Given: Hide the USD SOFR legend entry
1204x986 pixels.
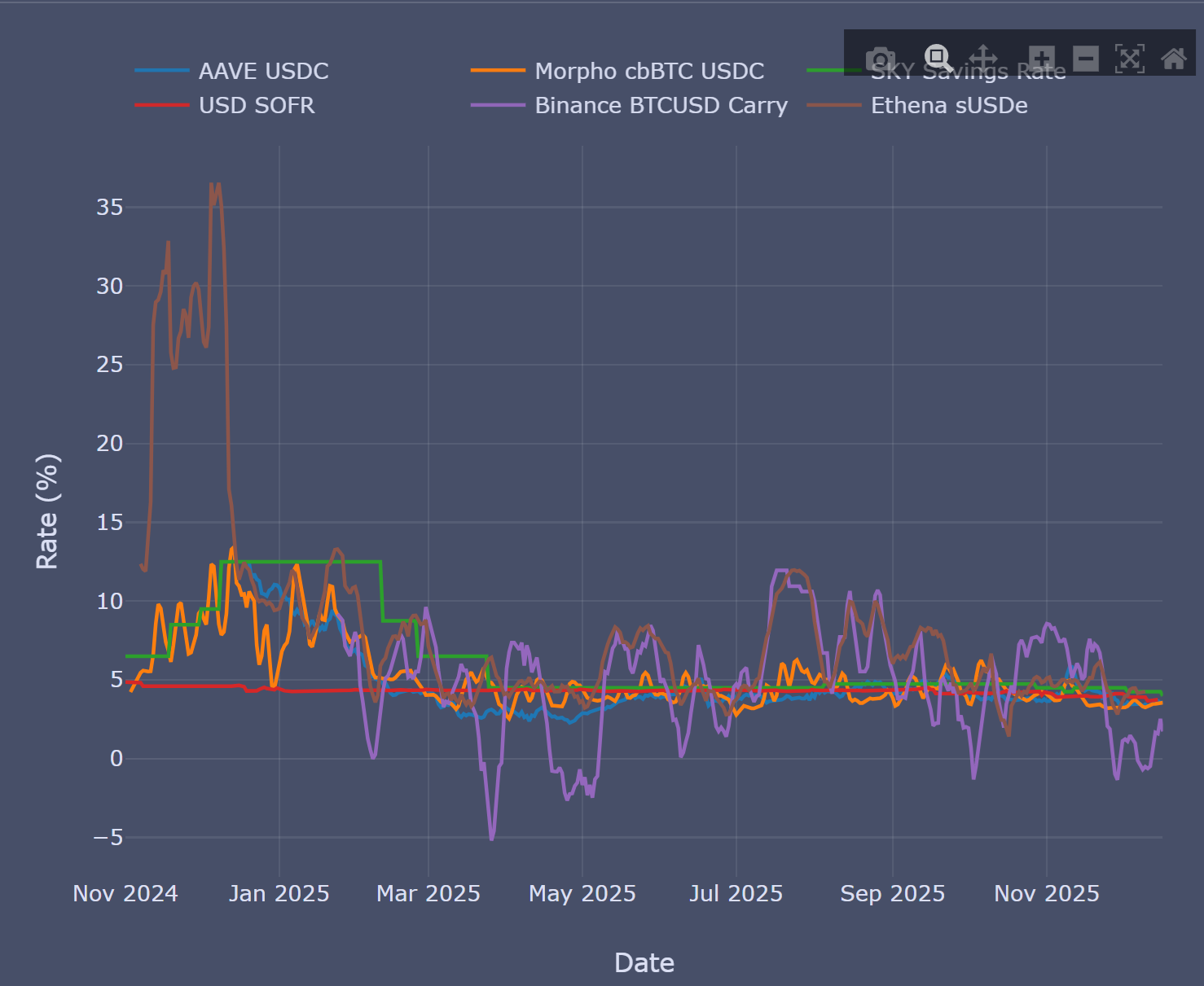Looking at the screenshot, I should (x=256, y=106).
